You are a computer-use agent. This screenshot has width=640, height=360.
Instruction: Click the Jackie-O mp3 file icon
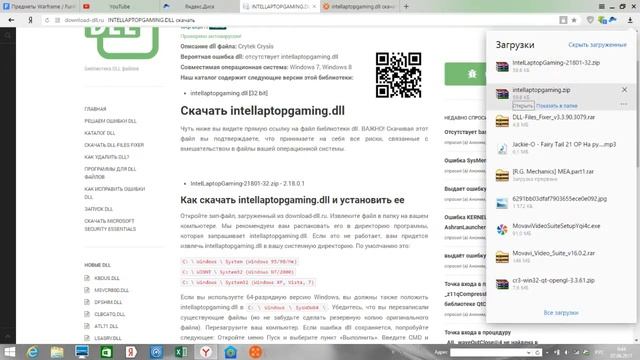point(502,148)
